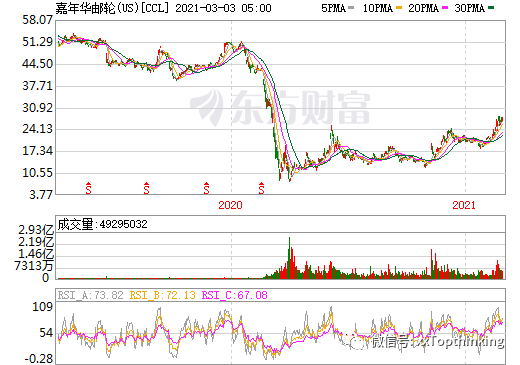The image size is (520, 365).
Task: Click the red S marker after 2020
Action: click(x=261, y=188)
